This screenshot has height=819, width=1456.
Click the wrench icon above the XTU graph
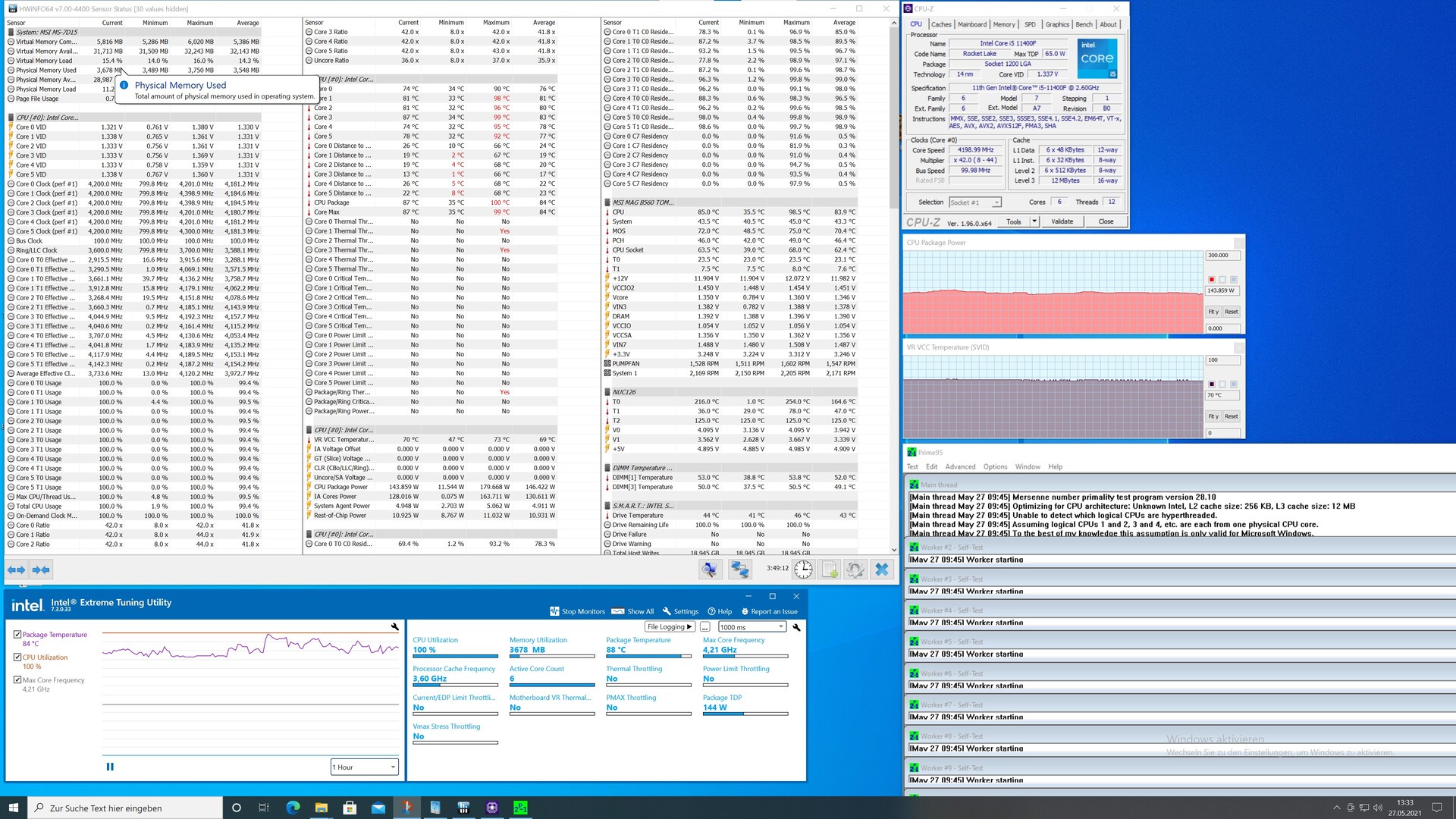395,627
